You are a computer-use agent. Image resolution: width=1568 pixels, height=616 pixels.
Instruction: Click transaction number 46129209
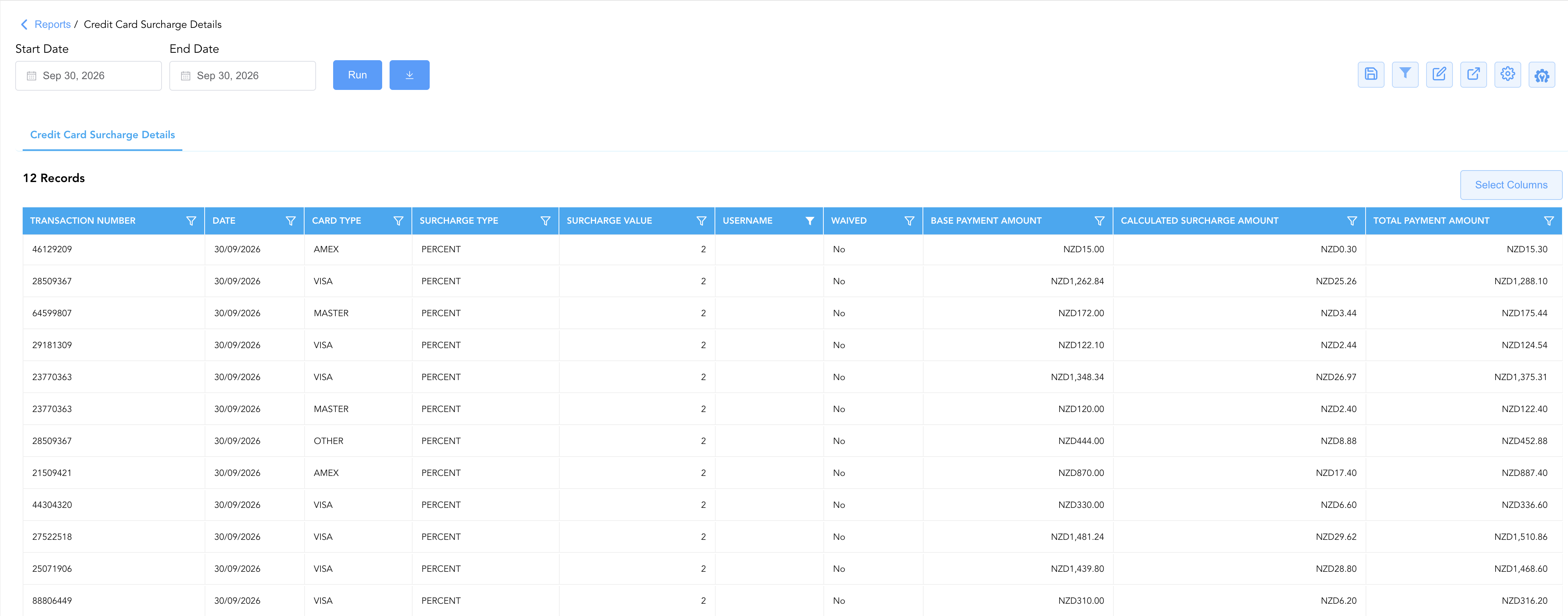point(52,249)
